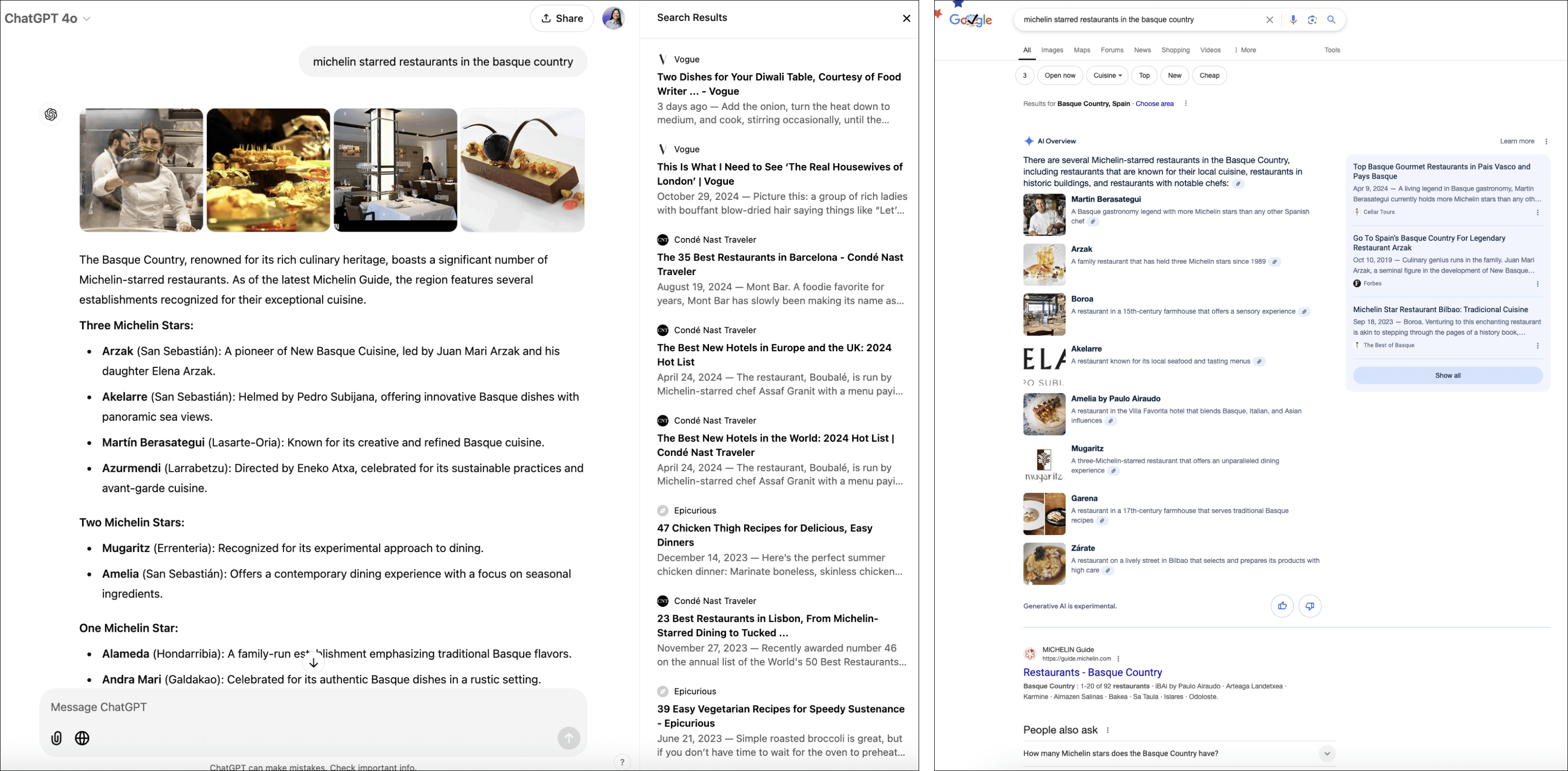1568x771 pixels.
Task: Switch to the Maps tab
Action: pyautogui.click(x=1082, y=50)
